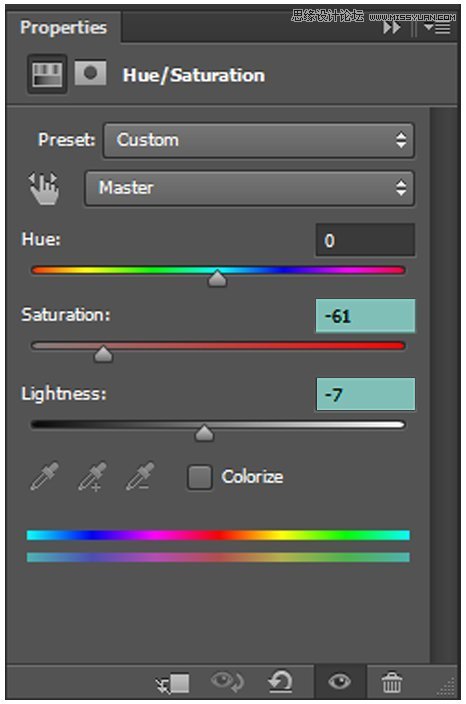The width and height of the screenshot is (466, 704).
Task: Collapse panel with double arrow icon
Action: coord(391,28)
